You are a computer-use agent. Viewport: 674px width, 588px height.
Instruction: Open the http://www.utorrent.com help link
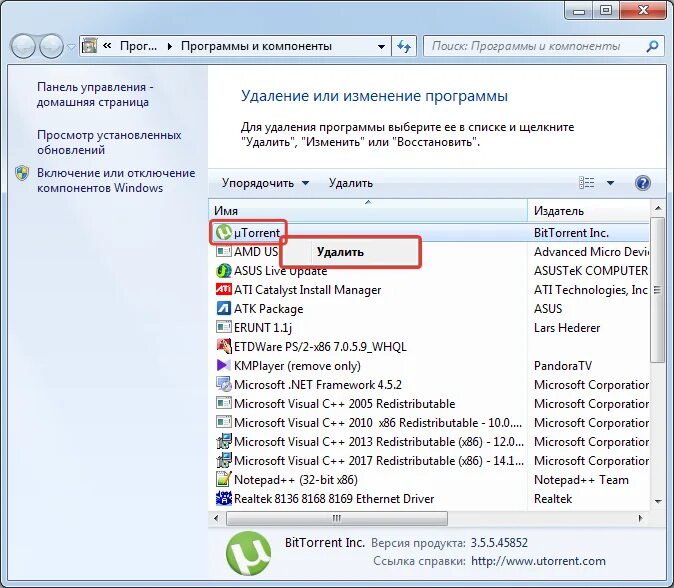click(x=538, y=561)
